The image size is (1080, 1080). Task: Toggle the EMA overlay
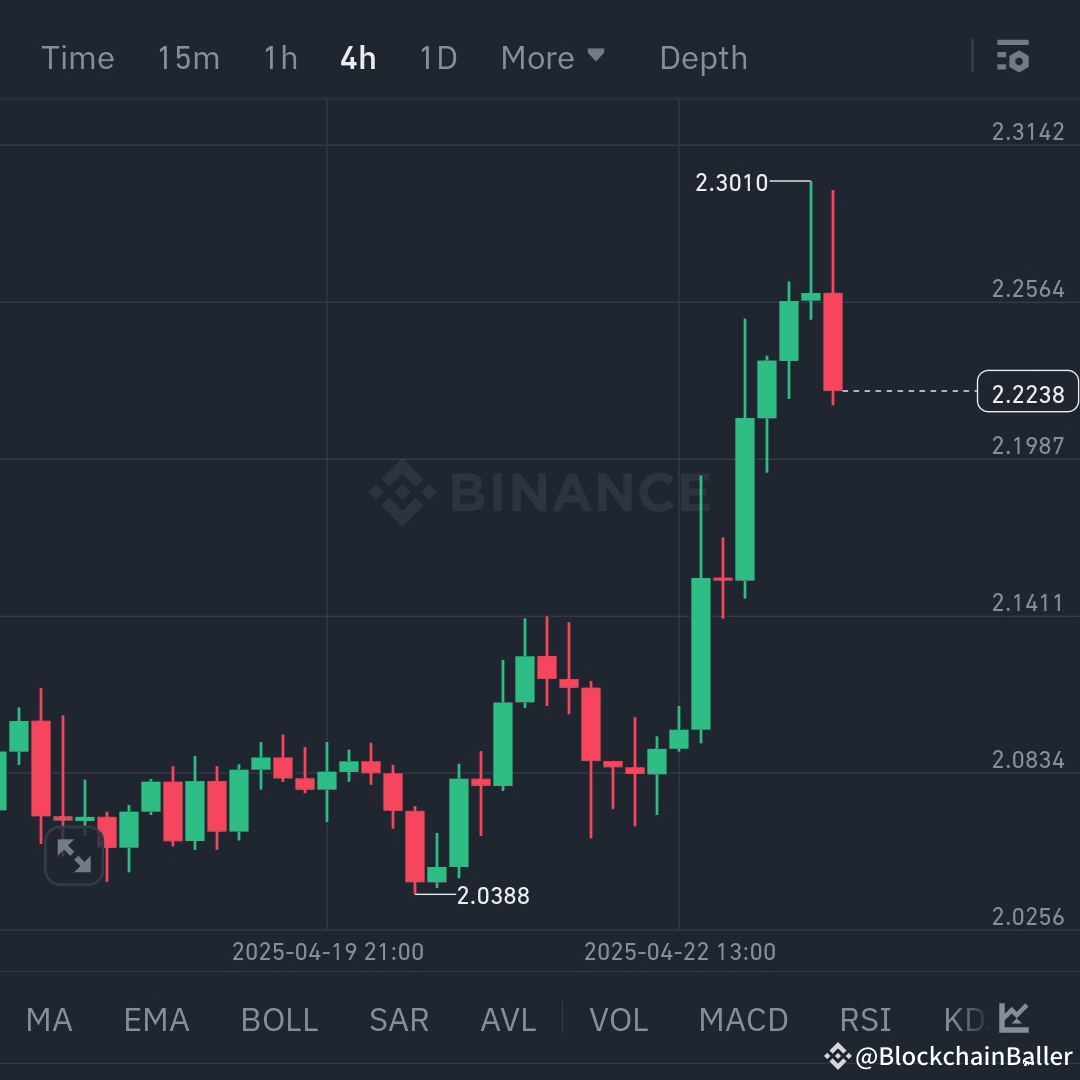click(156, 1019)
